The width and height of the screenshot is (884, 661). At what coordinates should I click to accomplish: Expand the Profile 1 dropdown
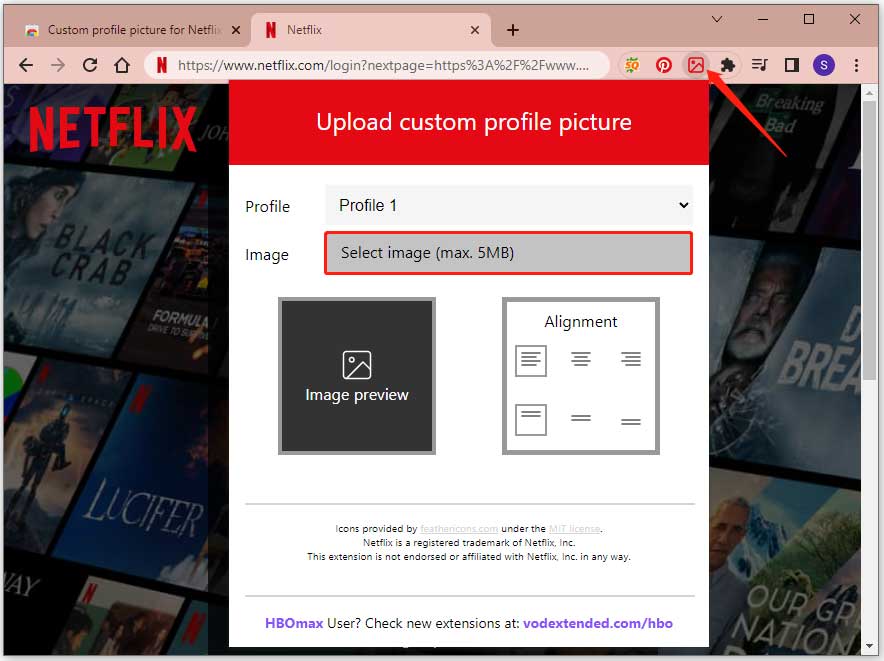coord(509,205)
